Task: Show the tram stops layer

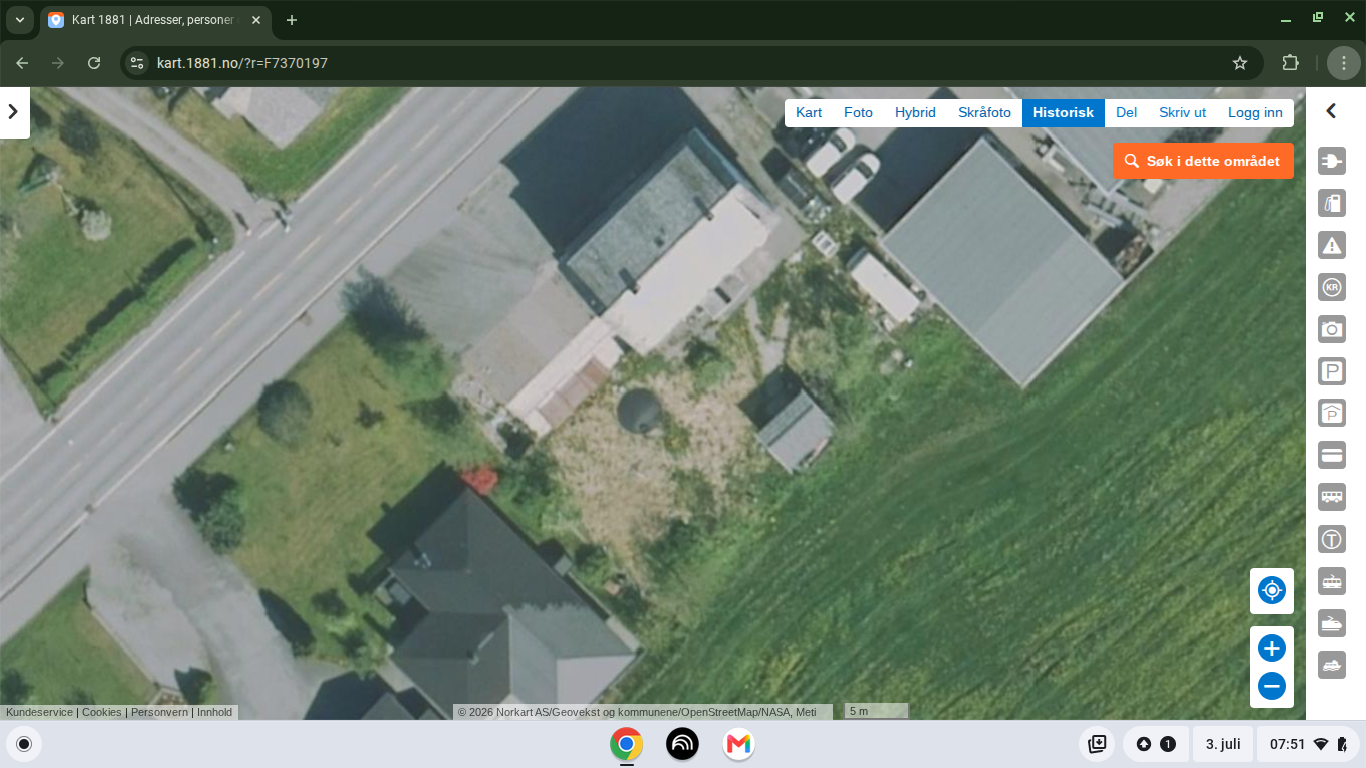Action: [x=1332, y=581]
